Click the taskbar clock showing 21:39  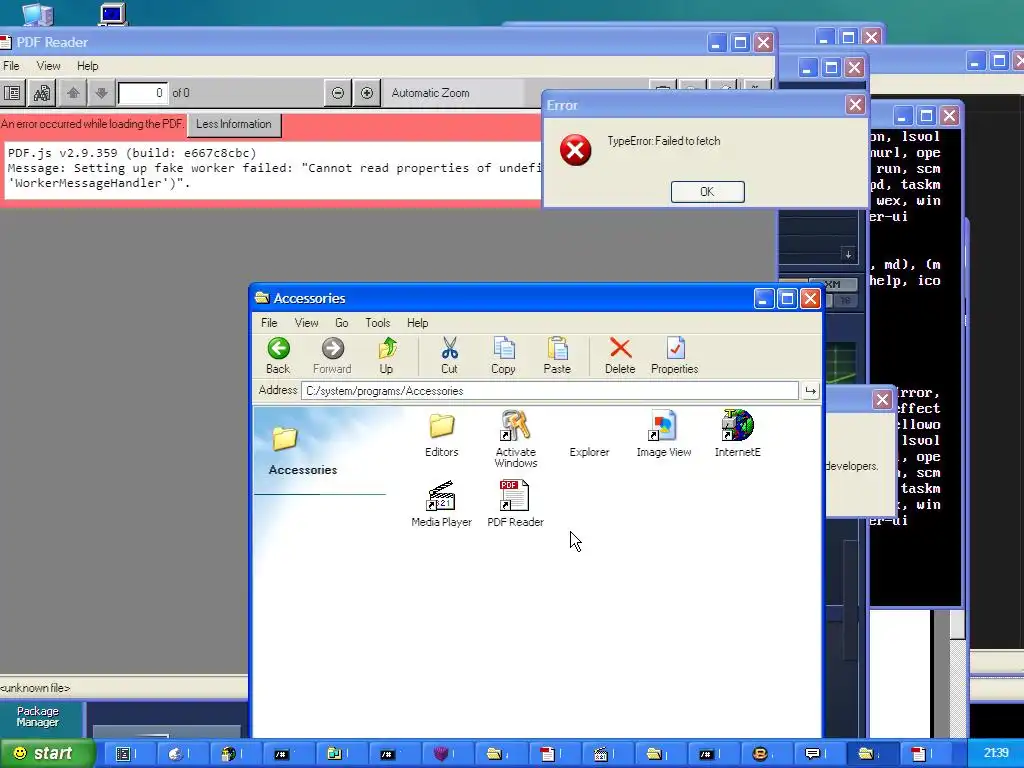[995, 754]
